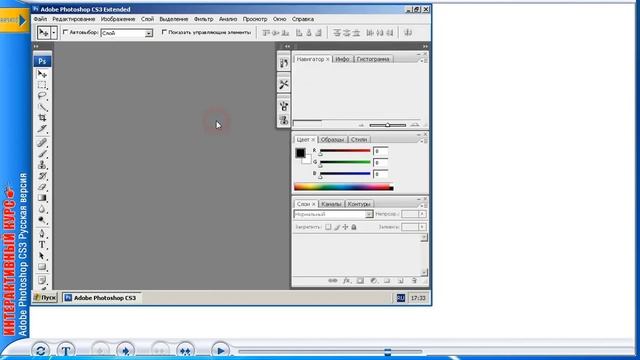Collapse panels with right double-arrow
Screen dimensions: 640x360
click(425, 47)
